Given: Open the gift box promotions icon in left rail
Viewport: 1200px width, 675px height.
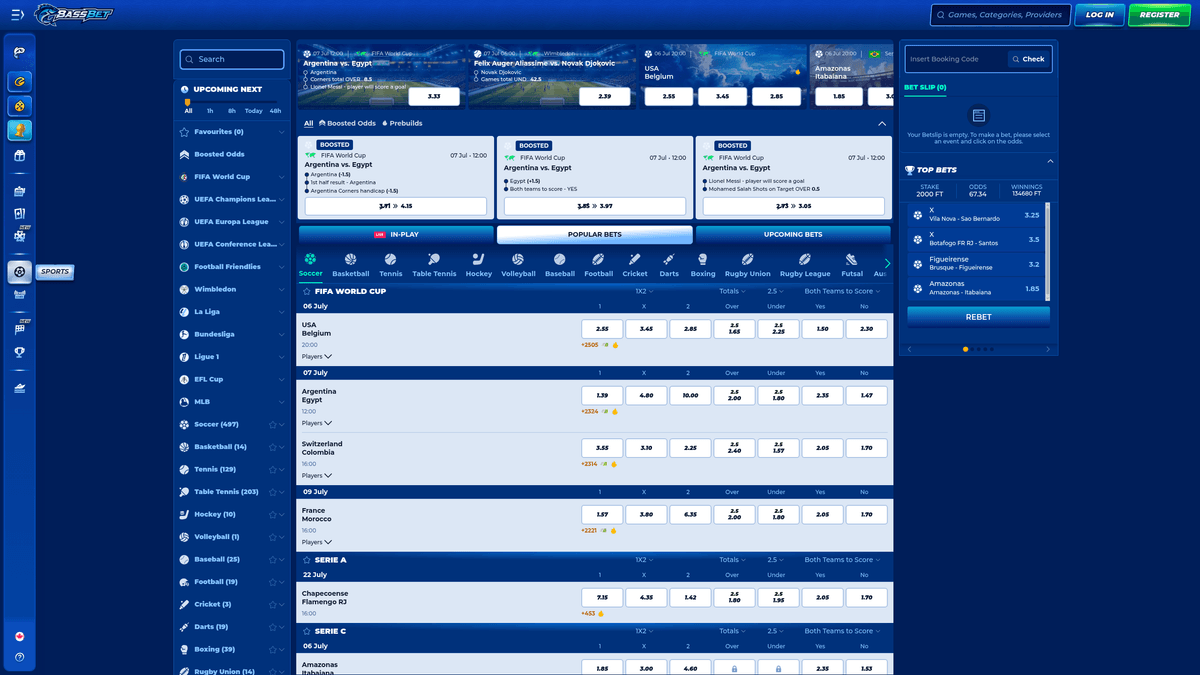Looking at the screenshot, I should click(19, 156).
